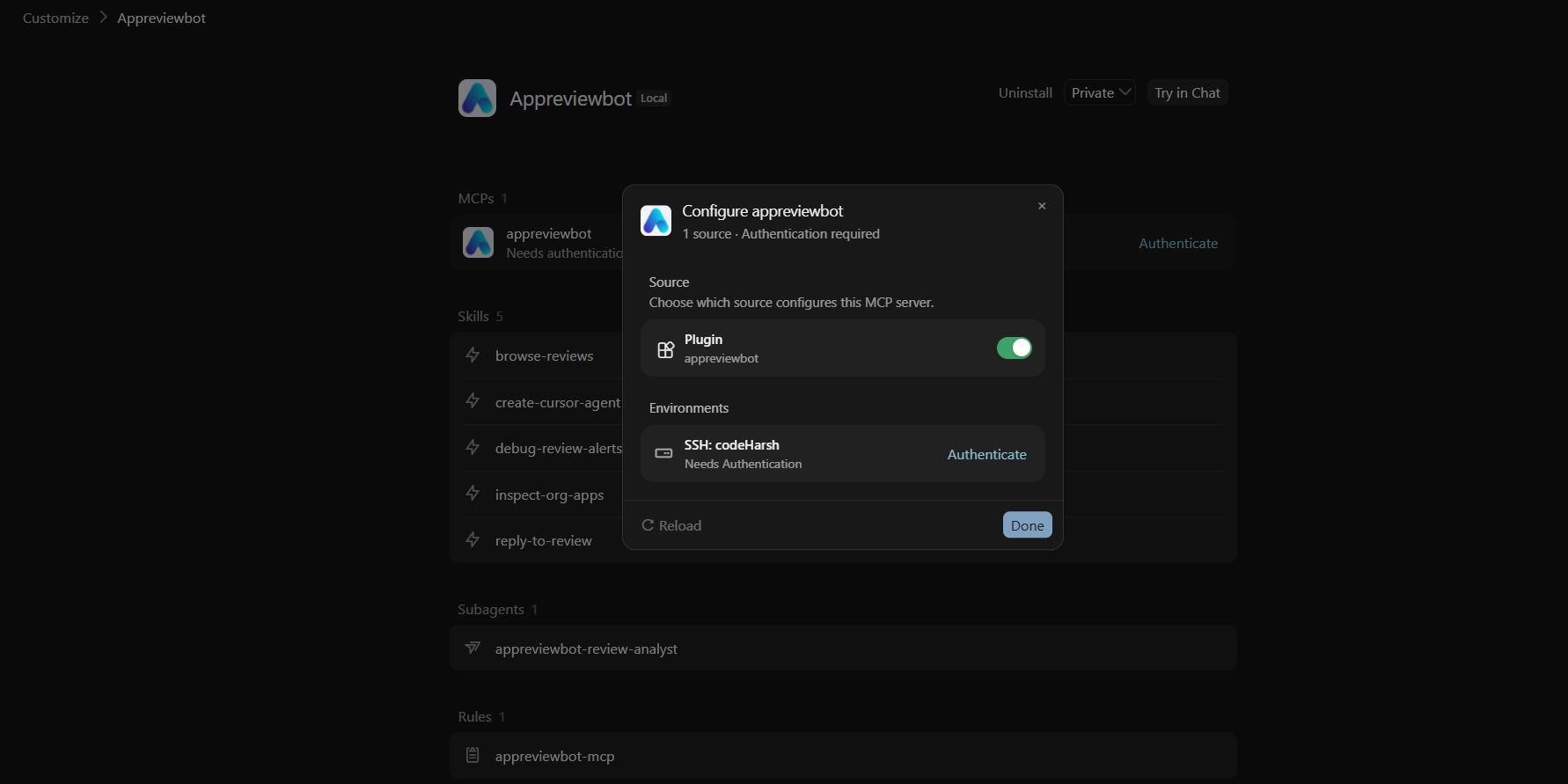Close the Configure appreviewbot dialog

click(1042, 206)
